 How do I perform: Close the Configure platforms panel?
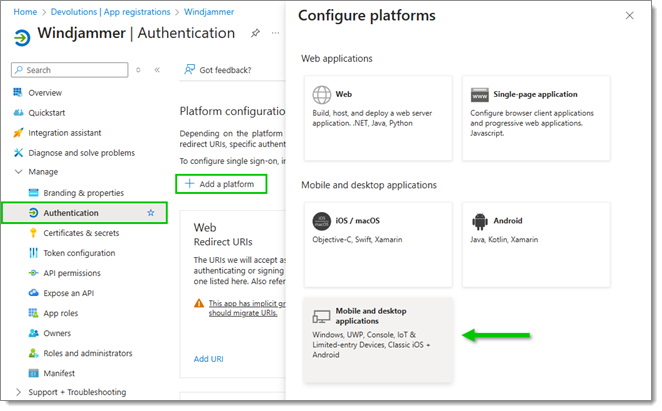[x=629, y=16]
